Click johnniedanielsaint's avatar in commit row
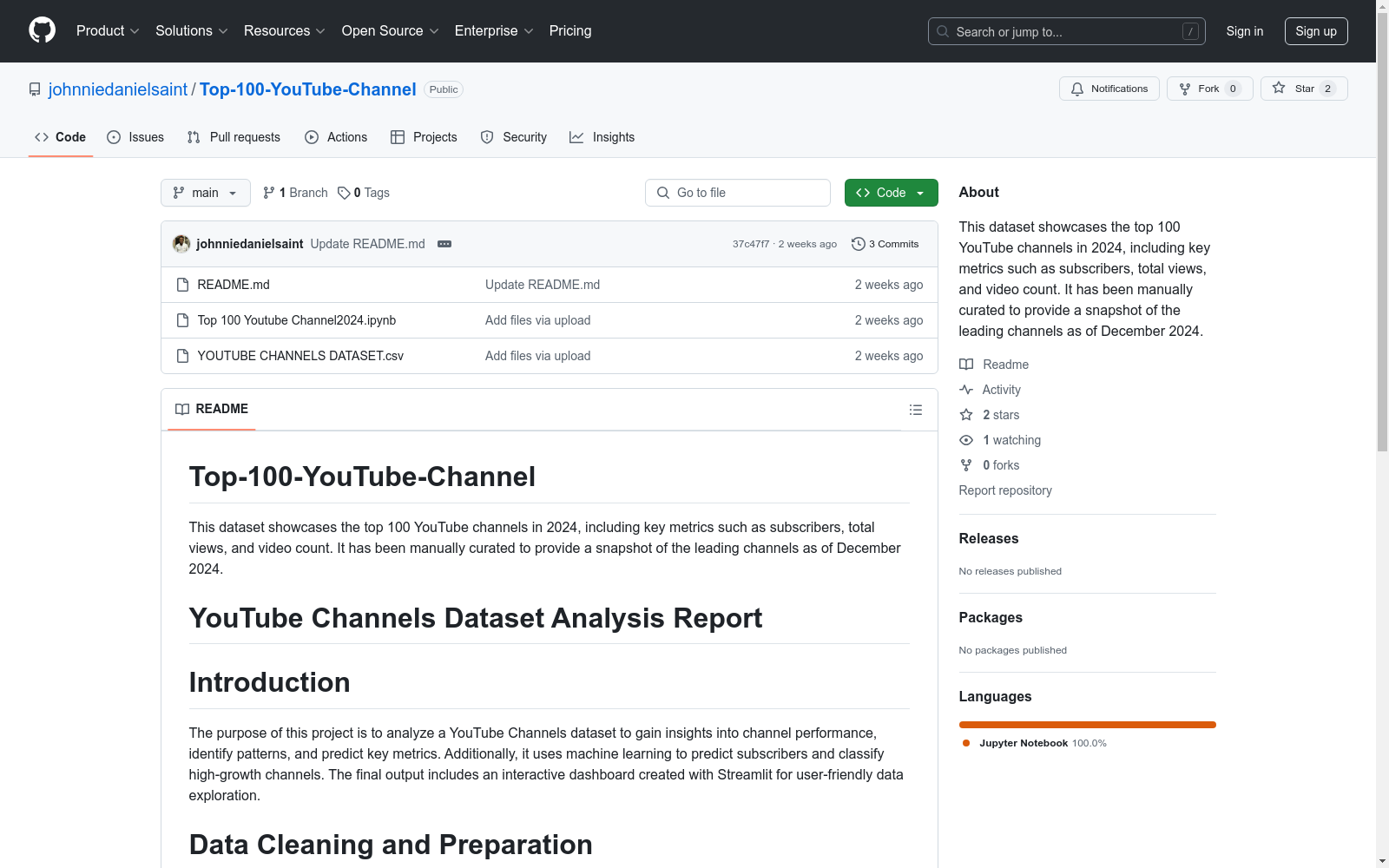The height and width of the screenshot is (868, 1389). [x=181, y=244]
